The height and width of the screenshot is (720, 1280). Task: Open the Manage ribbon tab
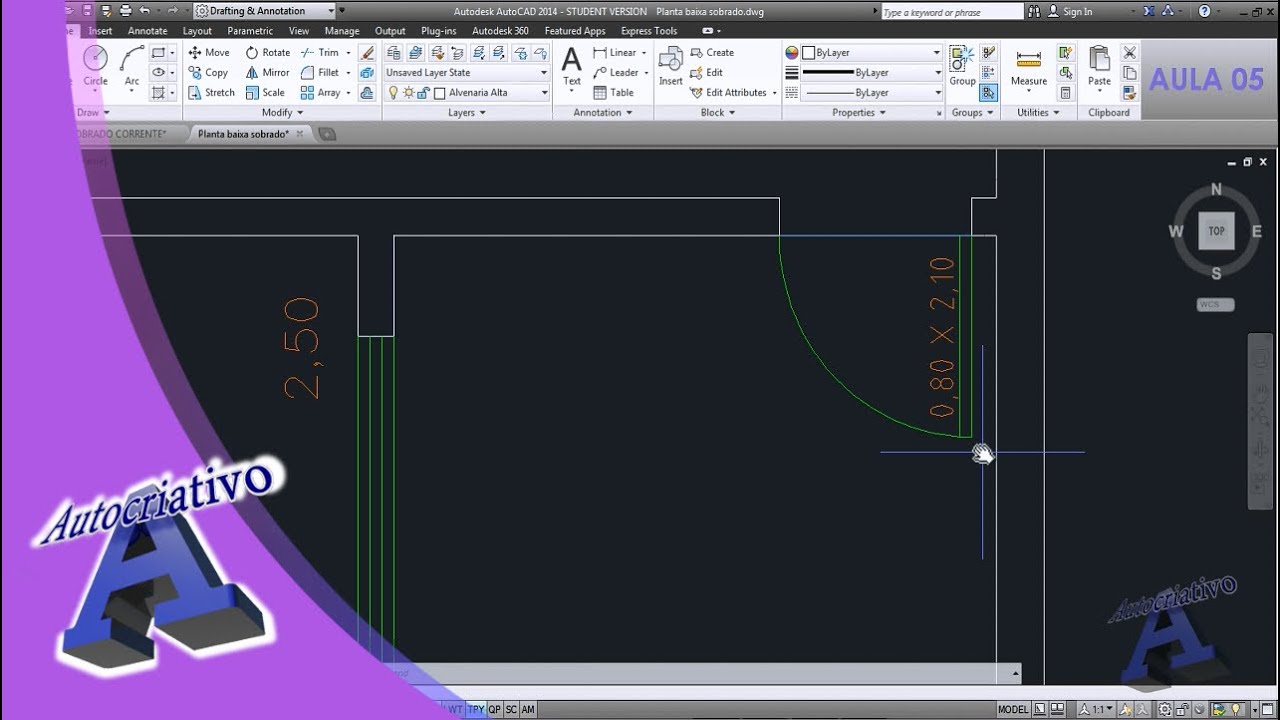(x=342, y=31)
